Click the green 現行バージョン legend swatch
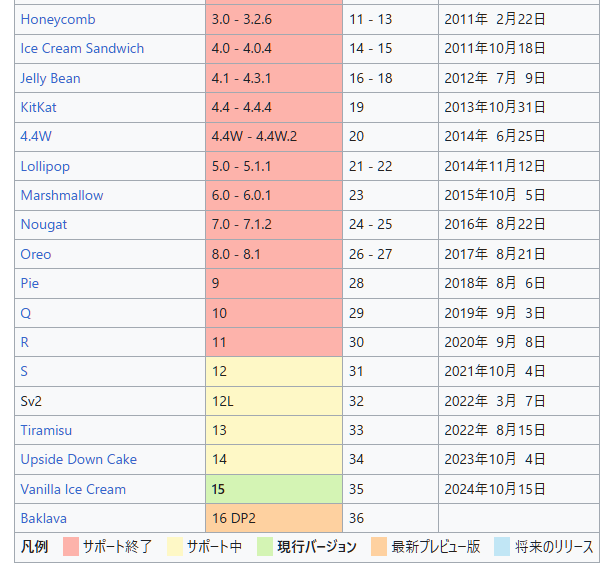 (x=265, y=547)
